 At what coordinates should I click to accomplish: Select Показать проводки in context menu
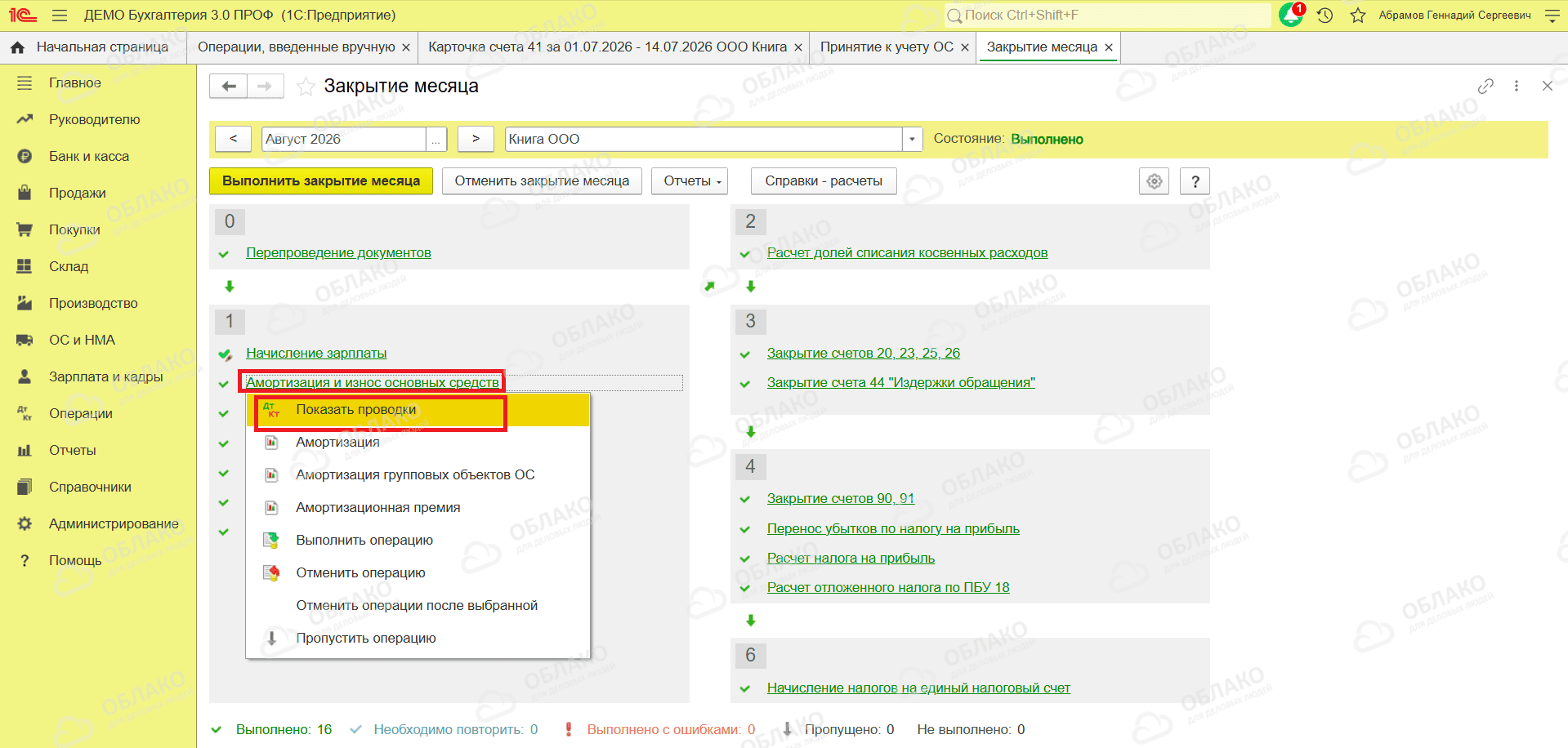click(x=418, y=410)
